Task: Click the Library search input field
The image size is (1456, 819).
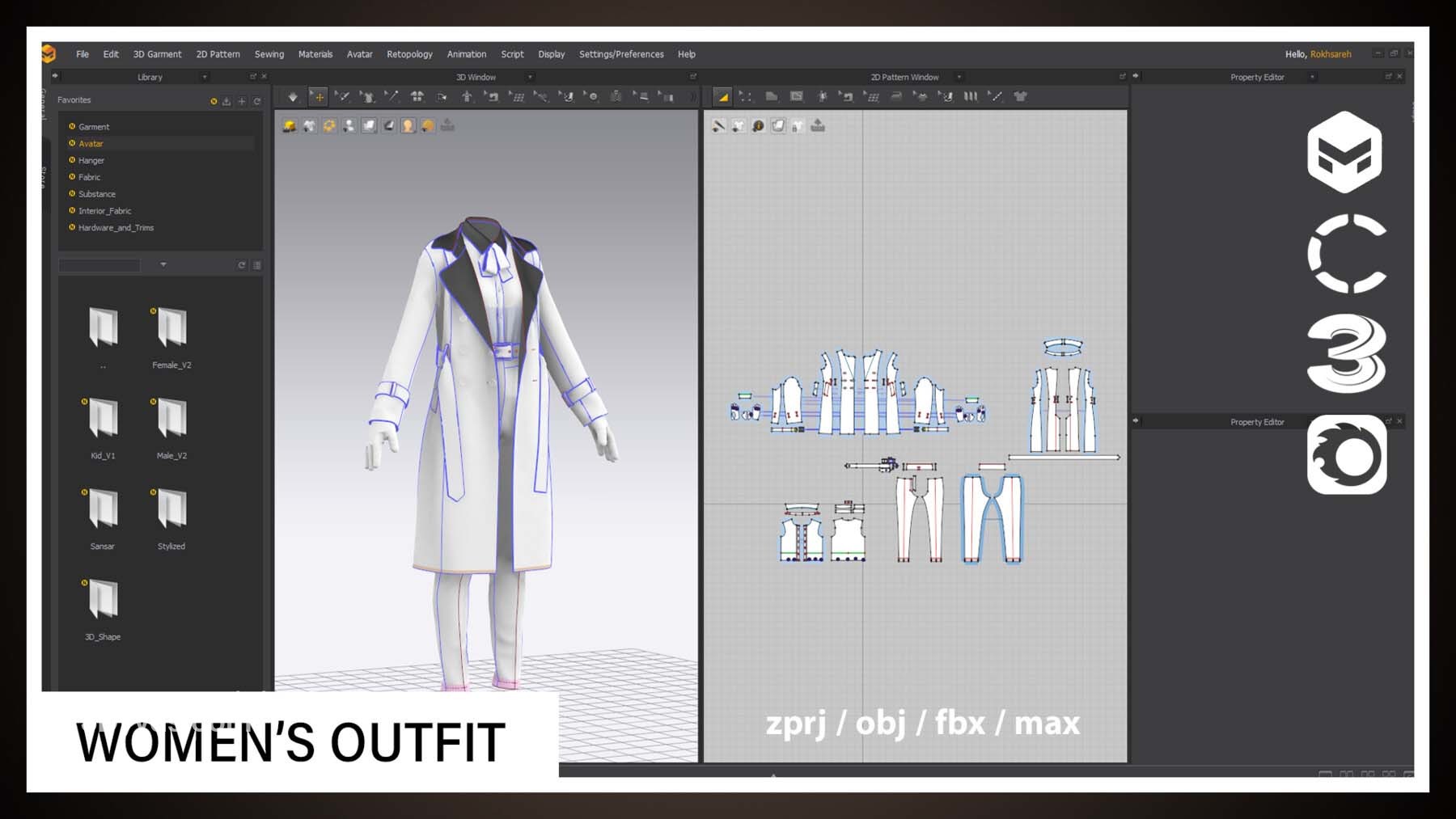Action: [x=99, y=265]
